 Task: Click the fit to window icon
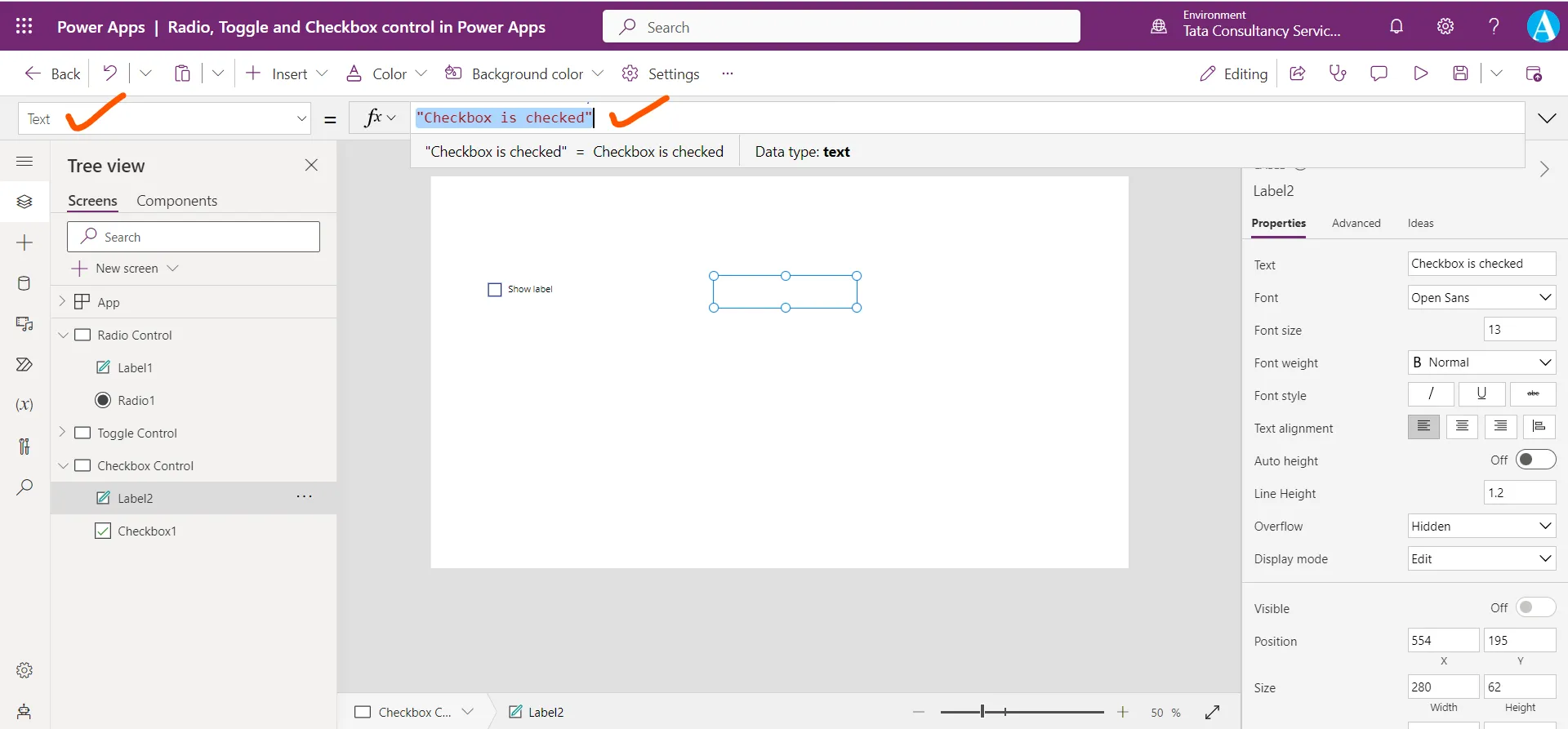tap(1212, 712)
